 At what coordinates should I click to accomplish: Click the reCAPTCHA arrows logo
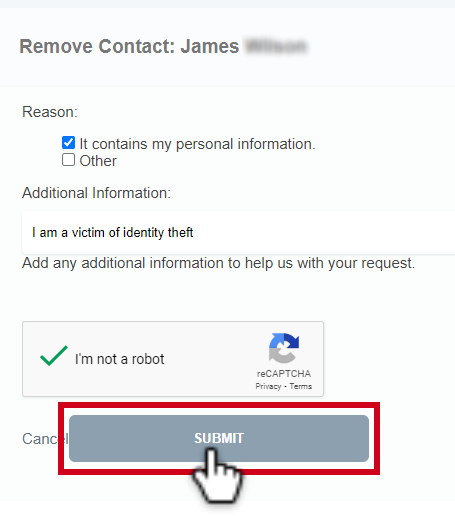click(284, 348)
